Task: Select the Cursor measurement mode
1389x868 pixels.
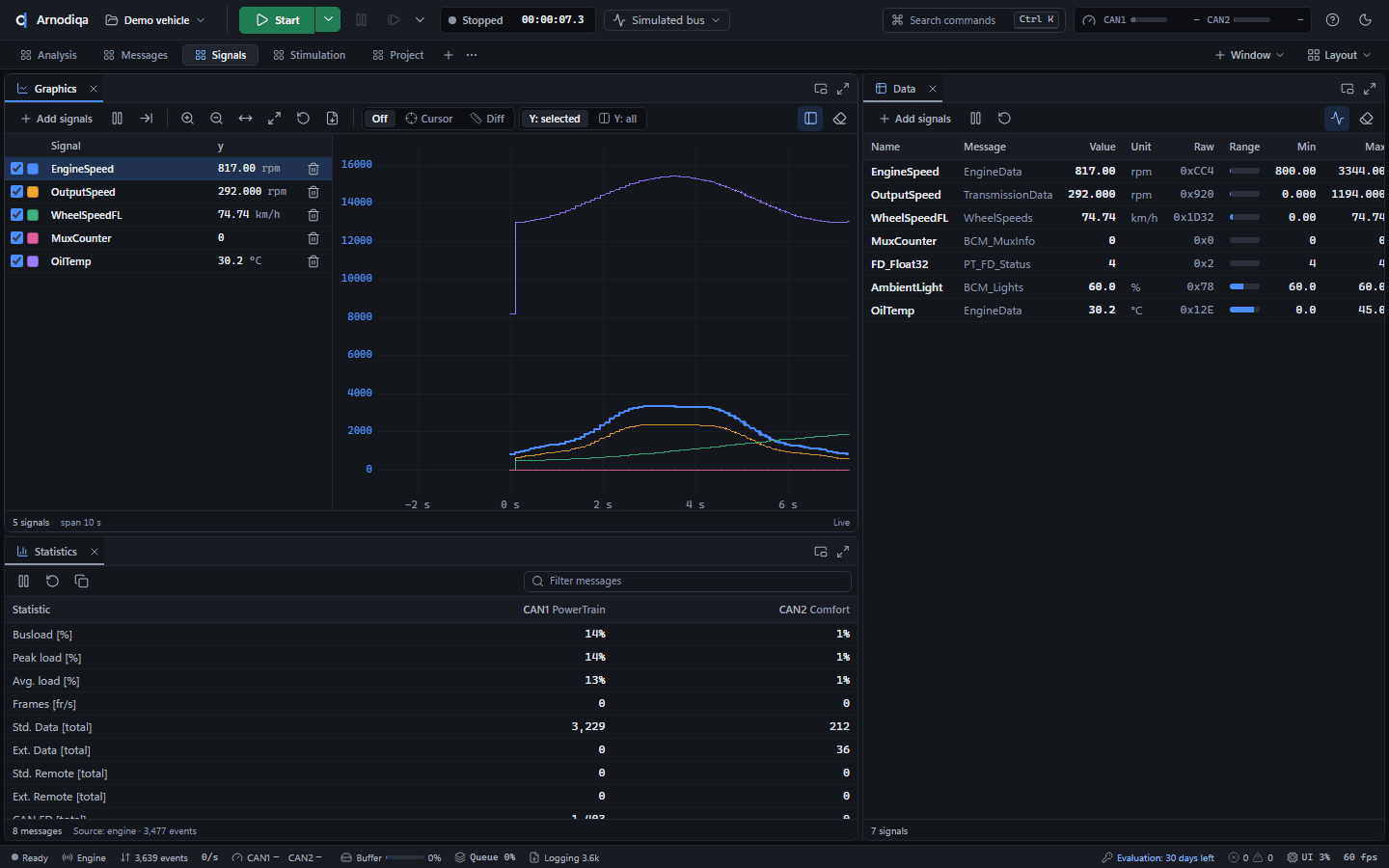Action: [x=429, y=119]
